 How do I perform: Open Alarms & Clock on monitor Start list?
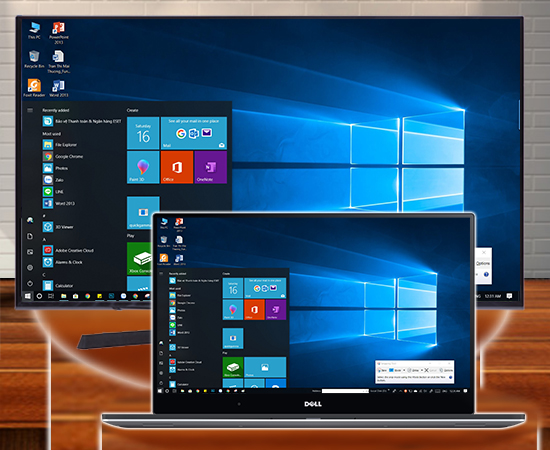63,262
